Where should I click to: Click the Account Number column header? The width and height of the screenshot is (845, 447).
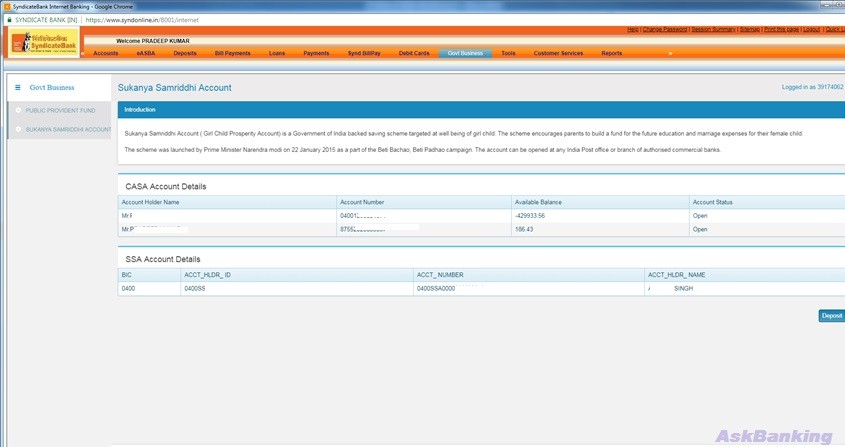[424, 202]
